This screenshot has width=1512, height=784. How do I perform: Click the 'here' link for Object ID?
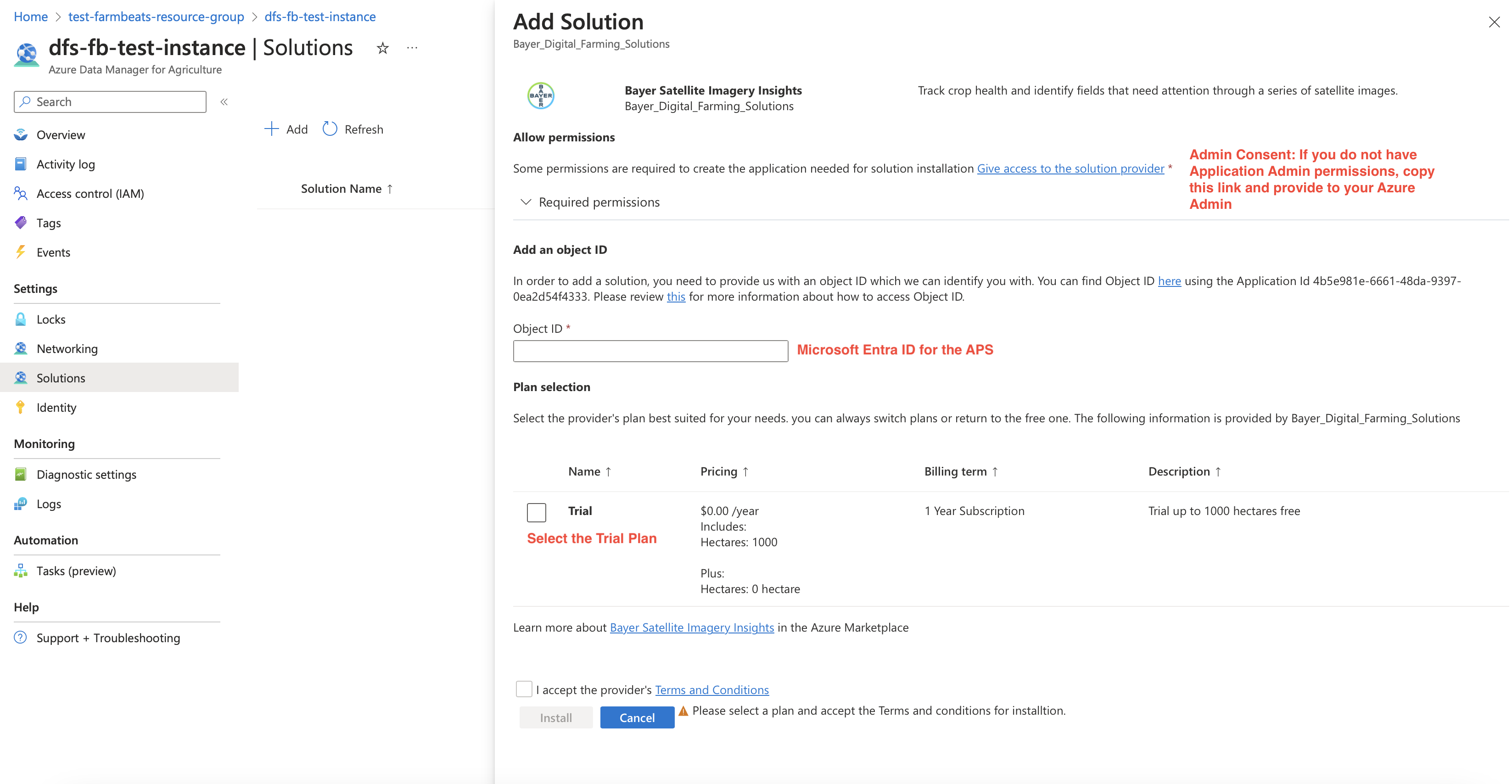pyautogui.click(x=1169, y=281)
